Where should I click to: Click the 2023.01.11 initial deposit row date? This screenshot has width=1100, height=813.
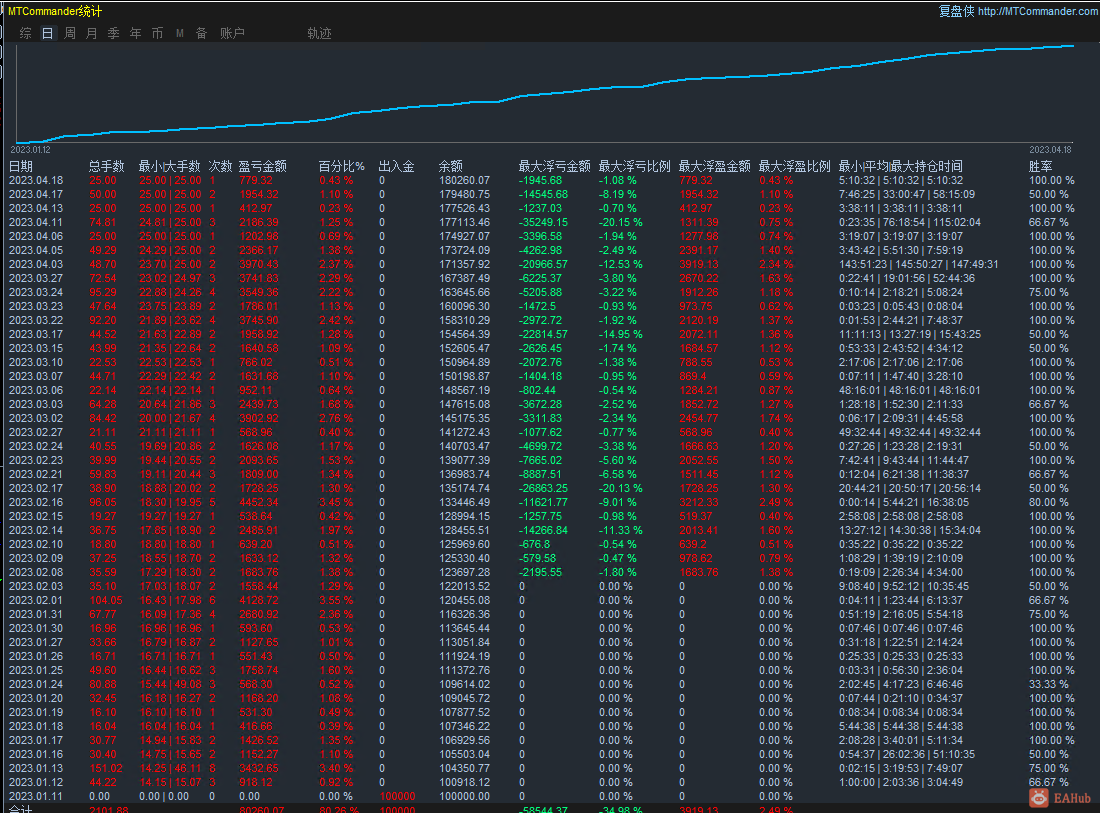36,797
